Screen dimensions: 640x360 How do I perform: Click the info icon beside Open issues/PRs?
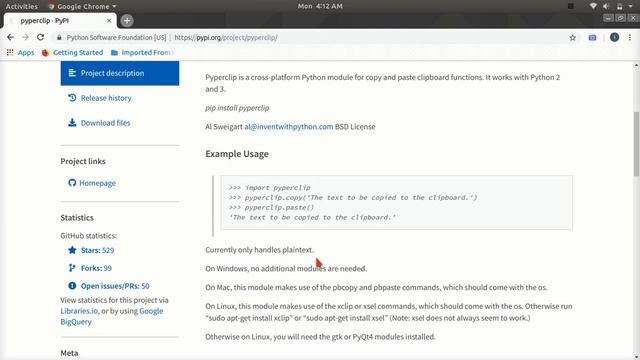point(72,286)
